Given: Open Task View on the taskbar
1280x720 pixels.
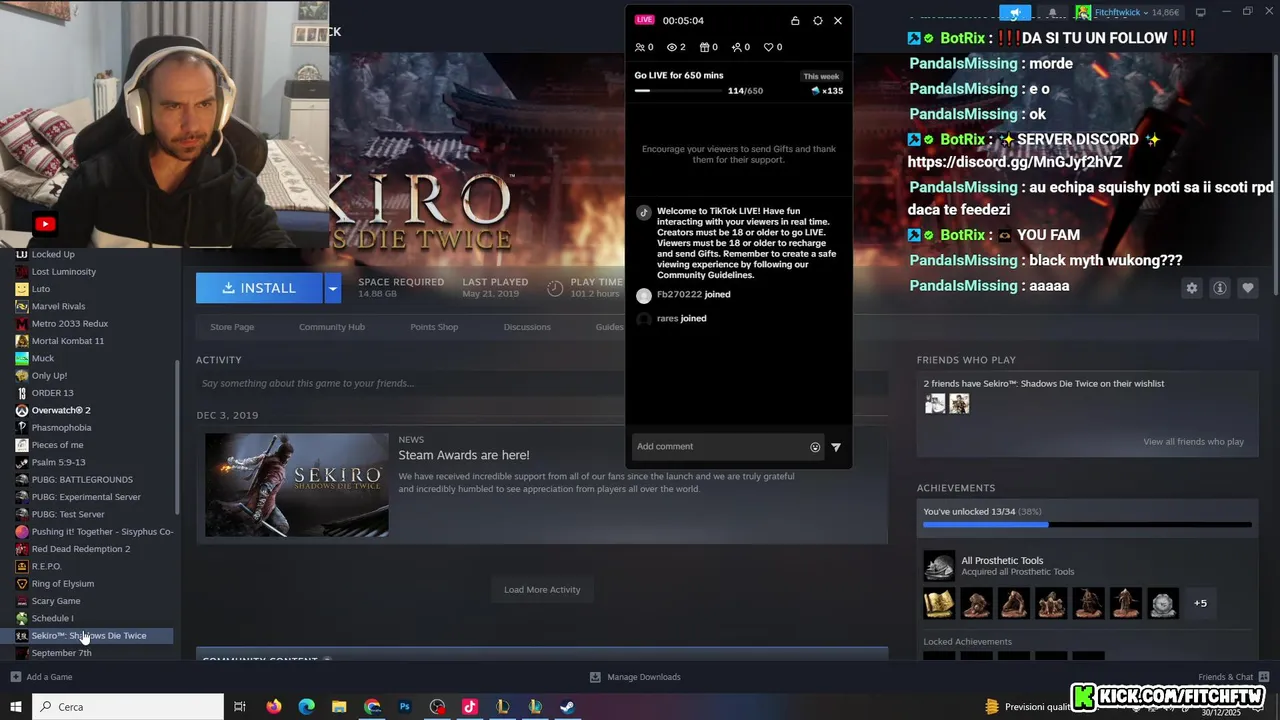Looking at the screenshot, I should point(240,707).
